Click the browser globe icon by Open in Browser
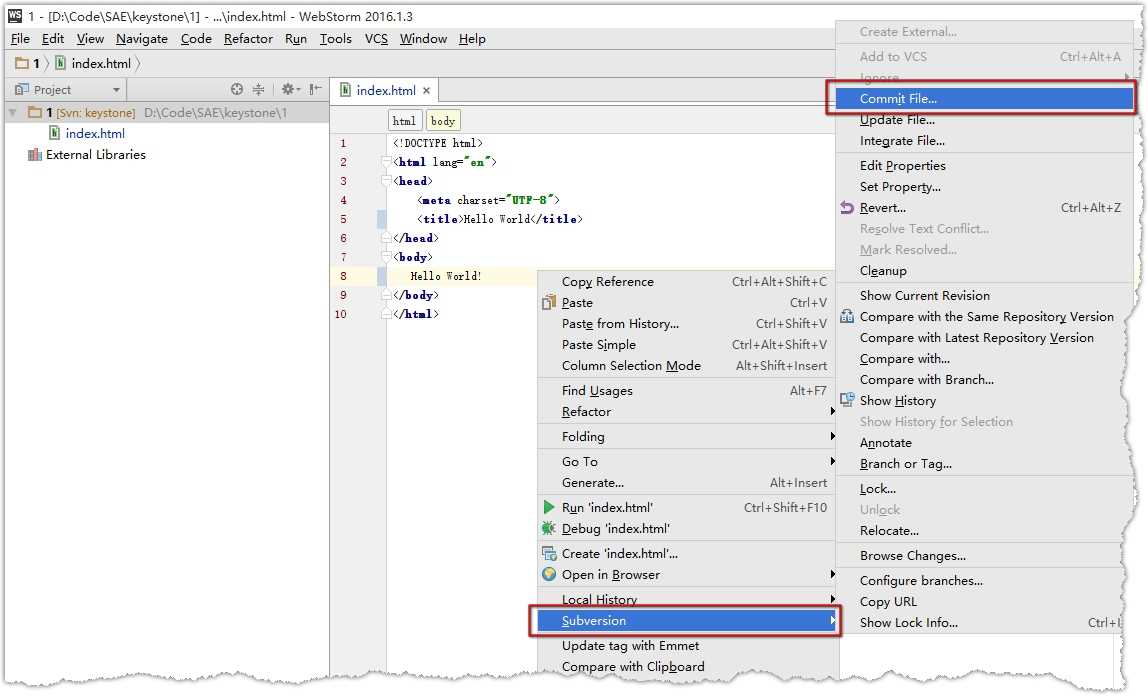Image resolution: width=1148 pixels, height=697 pixels. (549, 574)
